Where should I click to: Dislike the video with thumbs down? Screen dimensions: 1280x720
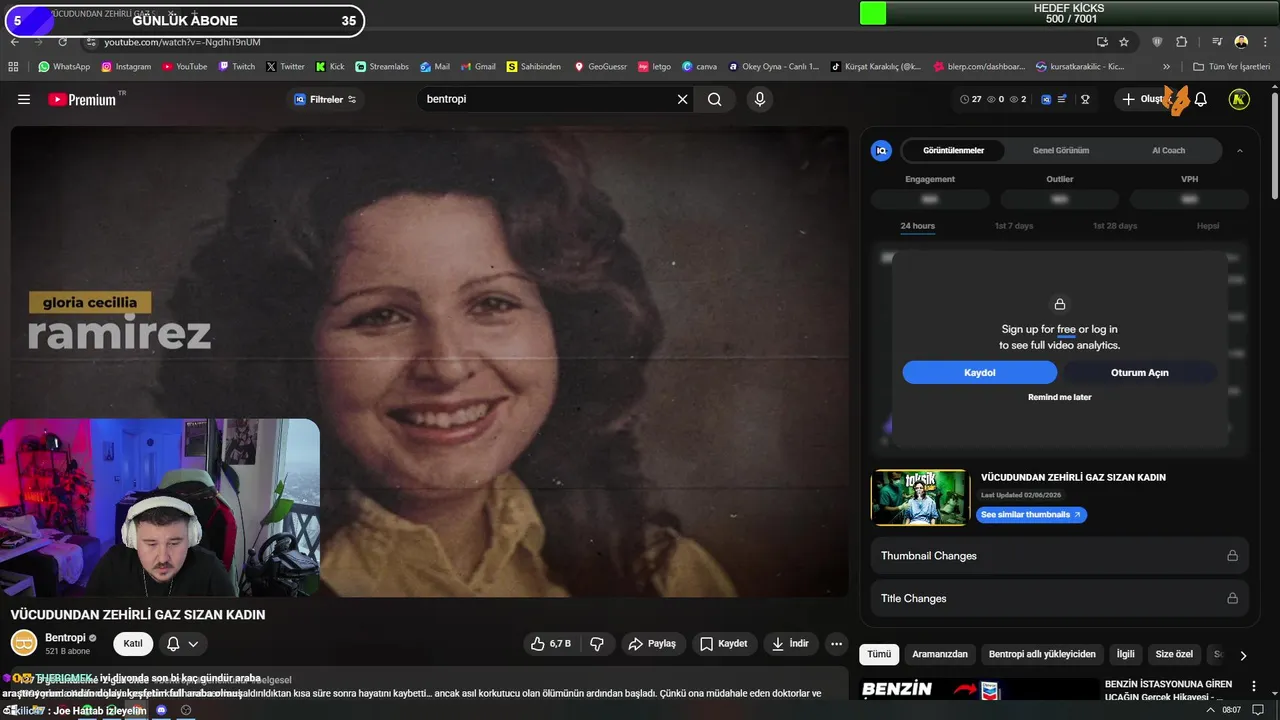[x=597, y=644]
